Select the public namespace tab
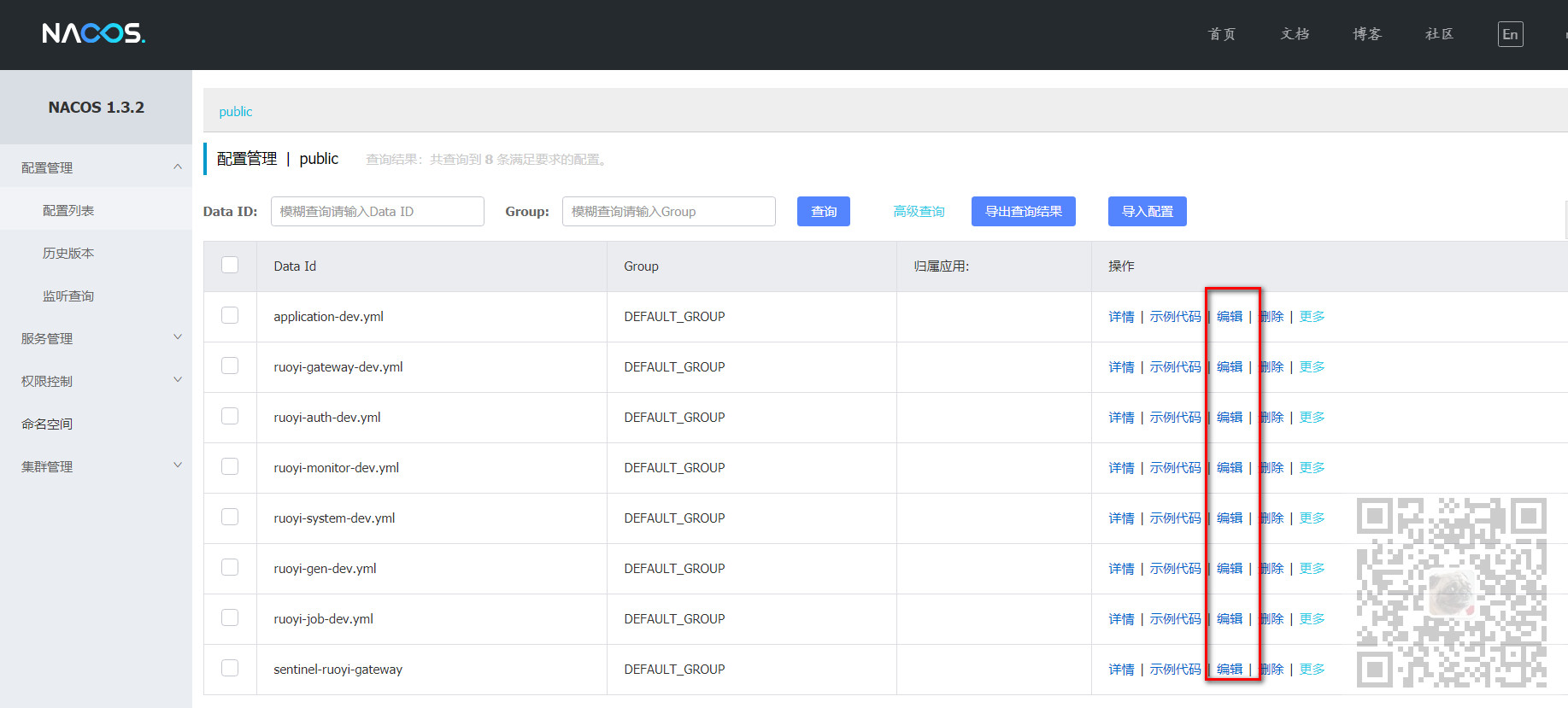 [236, 112]
